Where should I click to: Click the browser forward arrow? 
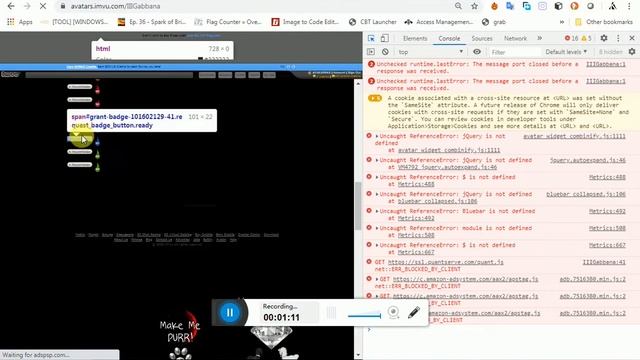(27, 6)
